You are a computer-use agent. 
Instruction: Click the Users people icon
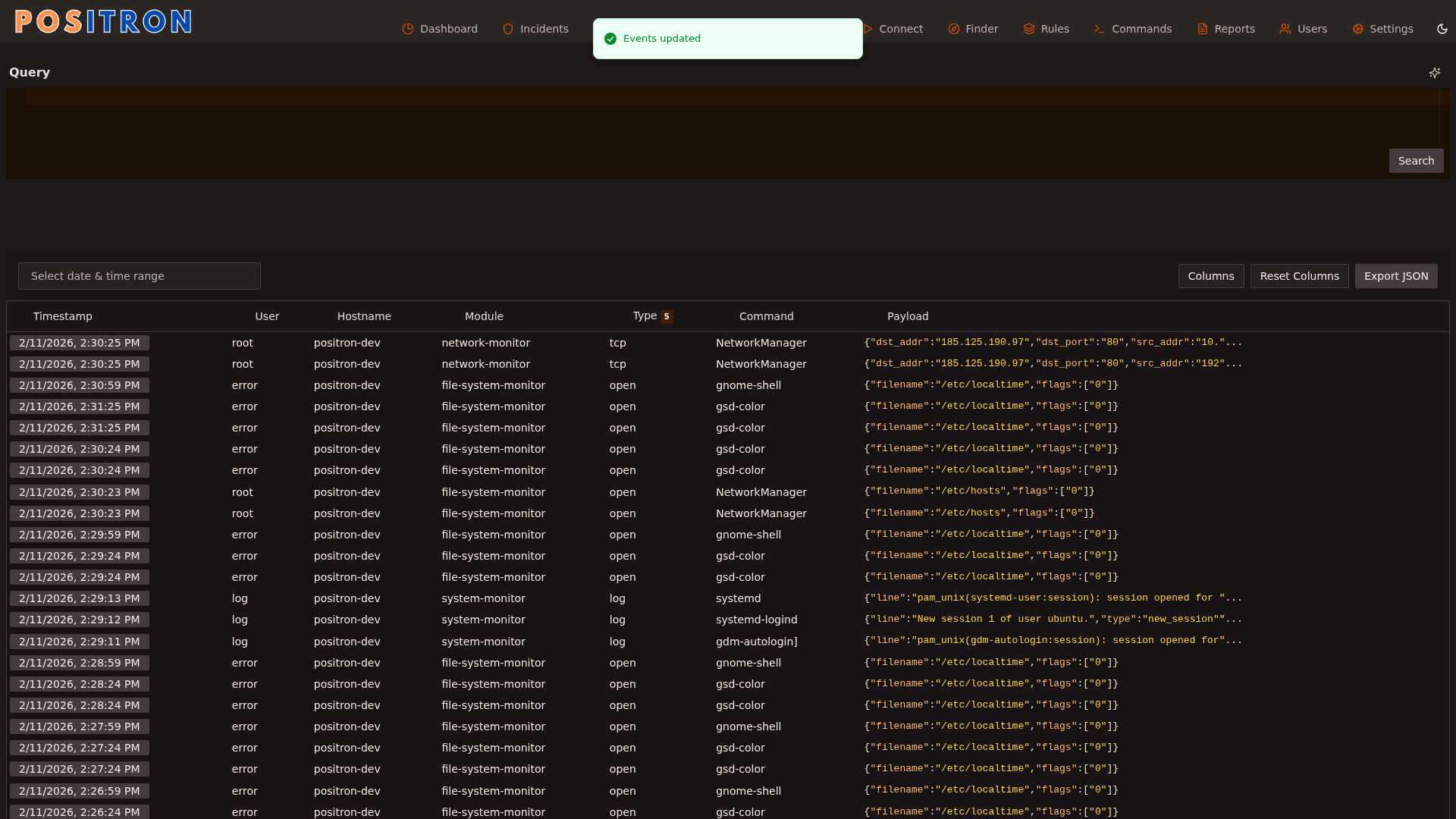pyautogui.click(x=1285, y=29)
